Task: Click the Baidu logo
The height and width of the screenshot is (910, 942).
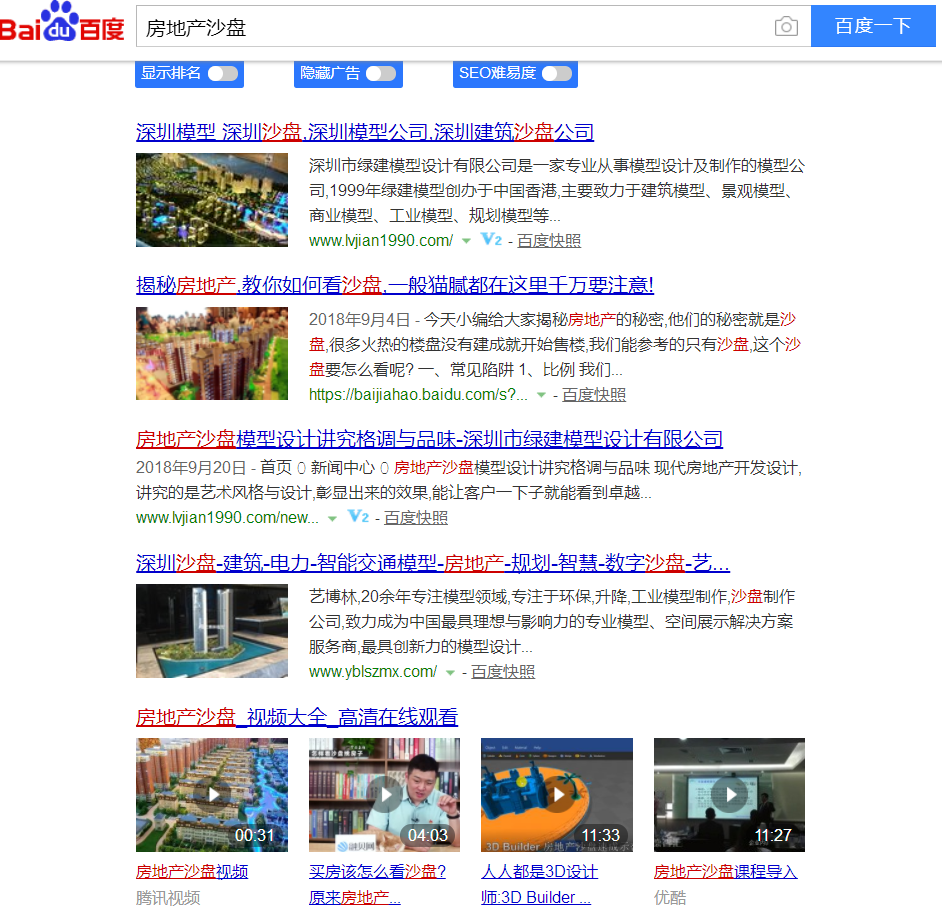Action: tap(62, 22)
